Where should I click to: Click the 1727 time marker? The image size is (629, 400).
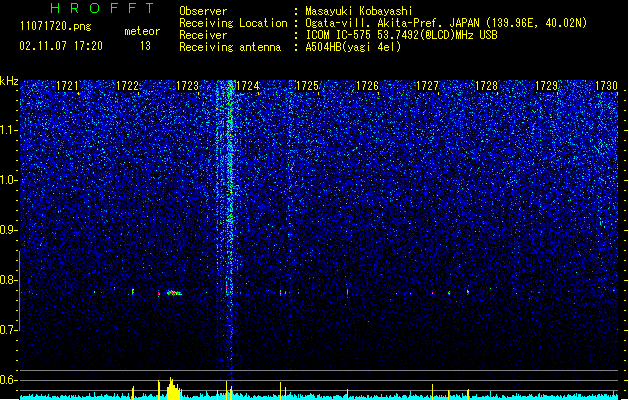tap(427, 86)
